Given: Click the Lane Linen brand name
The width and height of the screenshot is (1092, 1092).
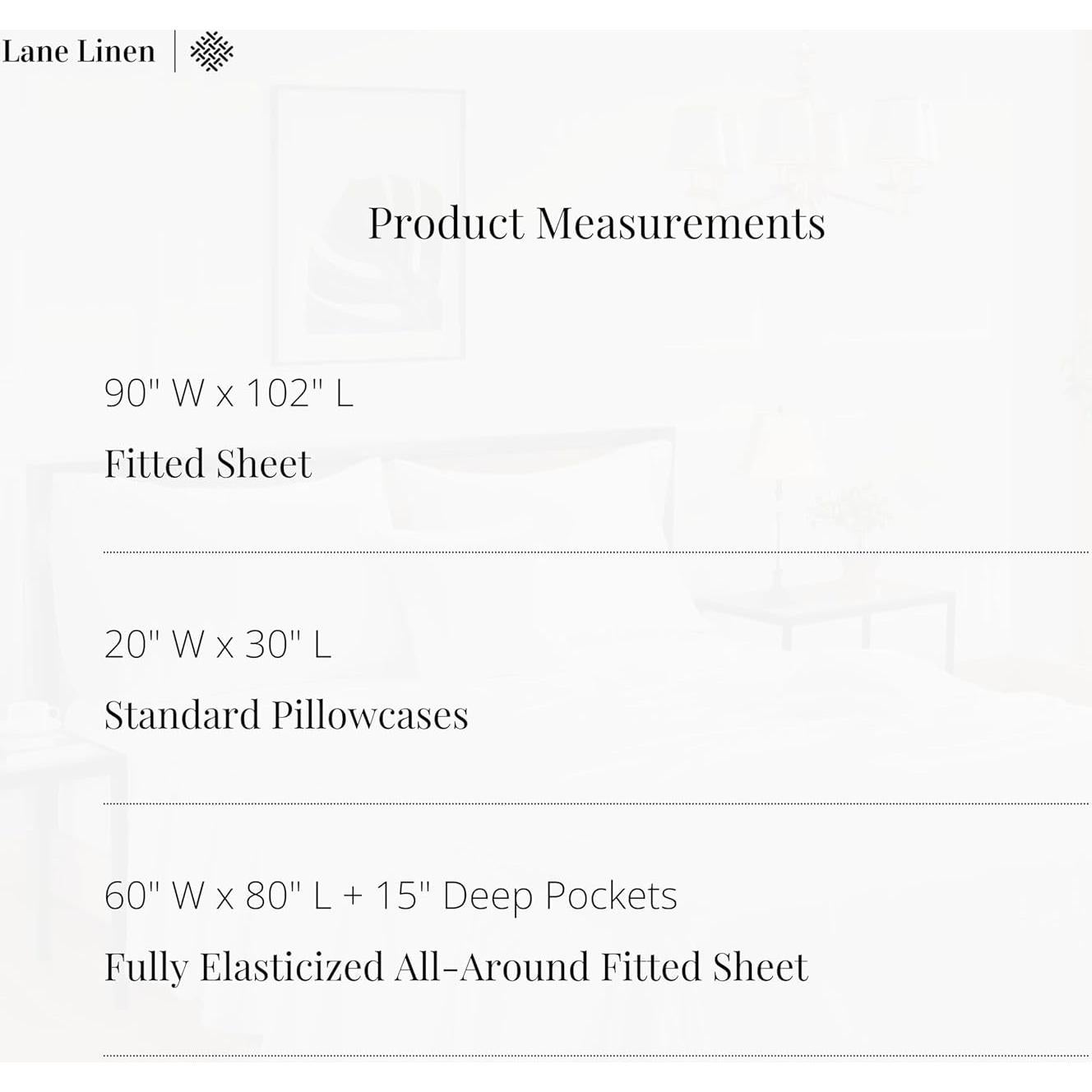Looking at the screenshot, I should point(78,52).
